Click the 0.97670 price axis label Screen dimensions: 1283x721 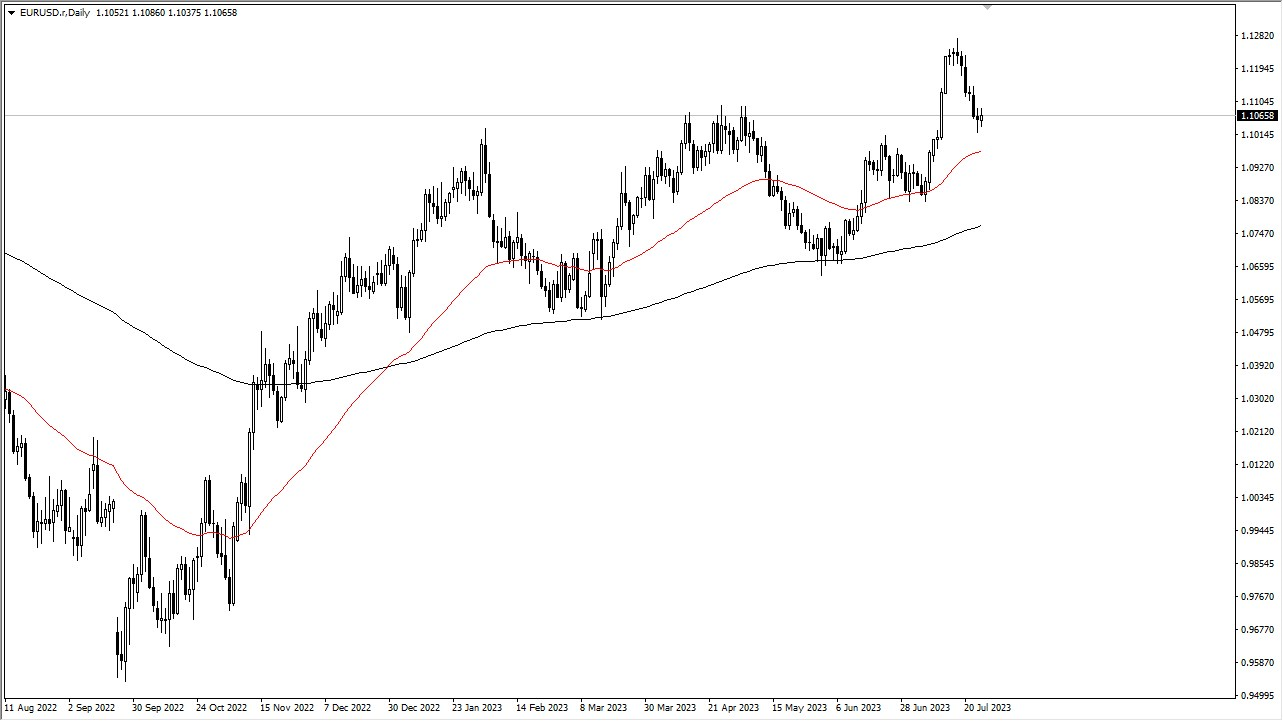pos(1257,597)
